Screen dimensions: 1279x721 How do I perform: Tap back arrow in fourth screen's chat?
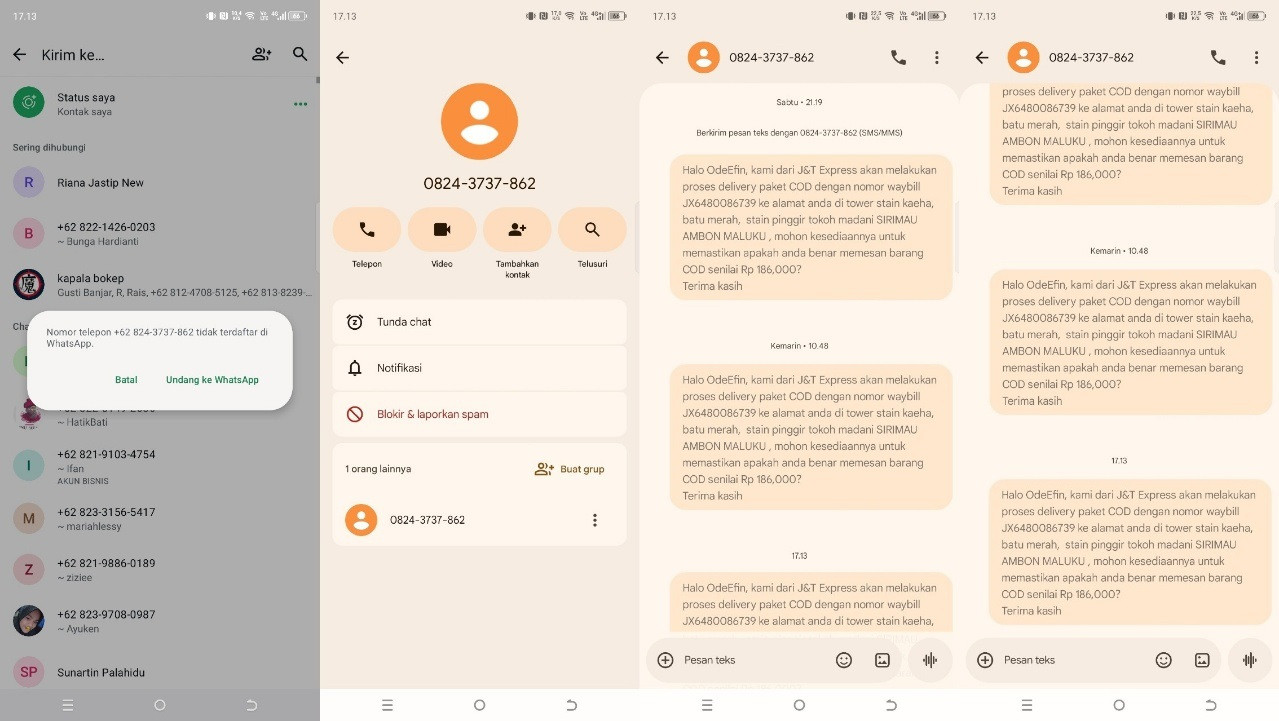982,58
